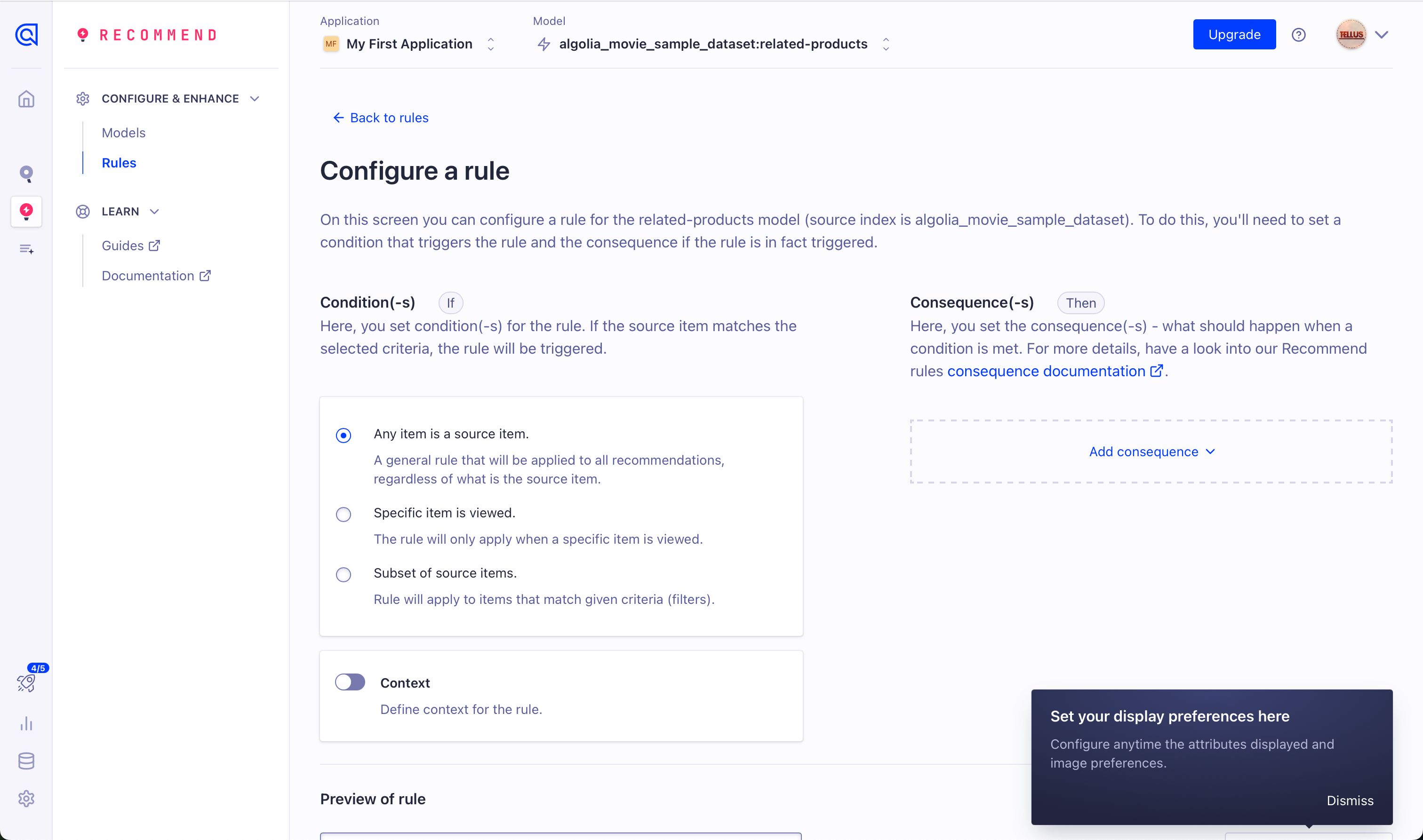Image resolution: width=1423 pixels, height=840 pixels.
Task: Open the data sources database icon
Action: (x=26, y=761)
